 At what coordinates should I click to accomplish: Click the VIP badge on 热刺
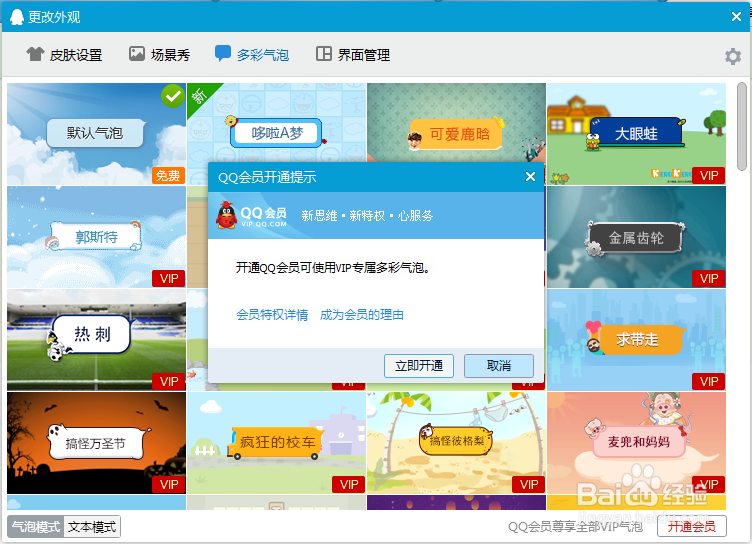[x=169, y=382]
